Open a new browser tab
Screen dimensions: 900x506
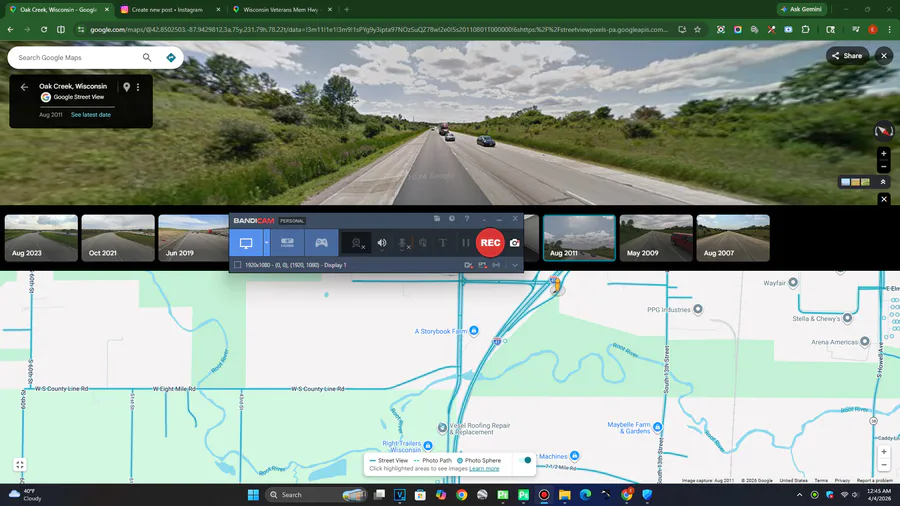[347, 10]
